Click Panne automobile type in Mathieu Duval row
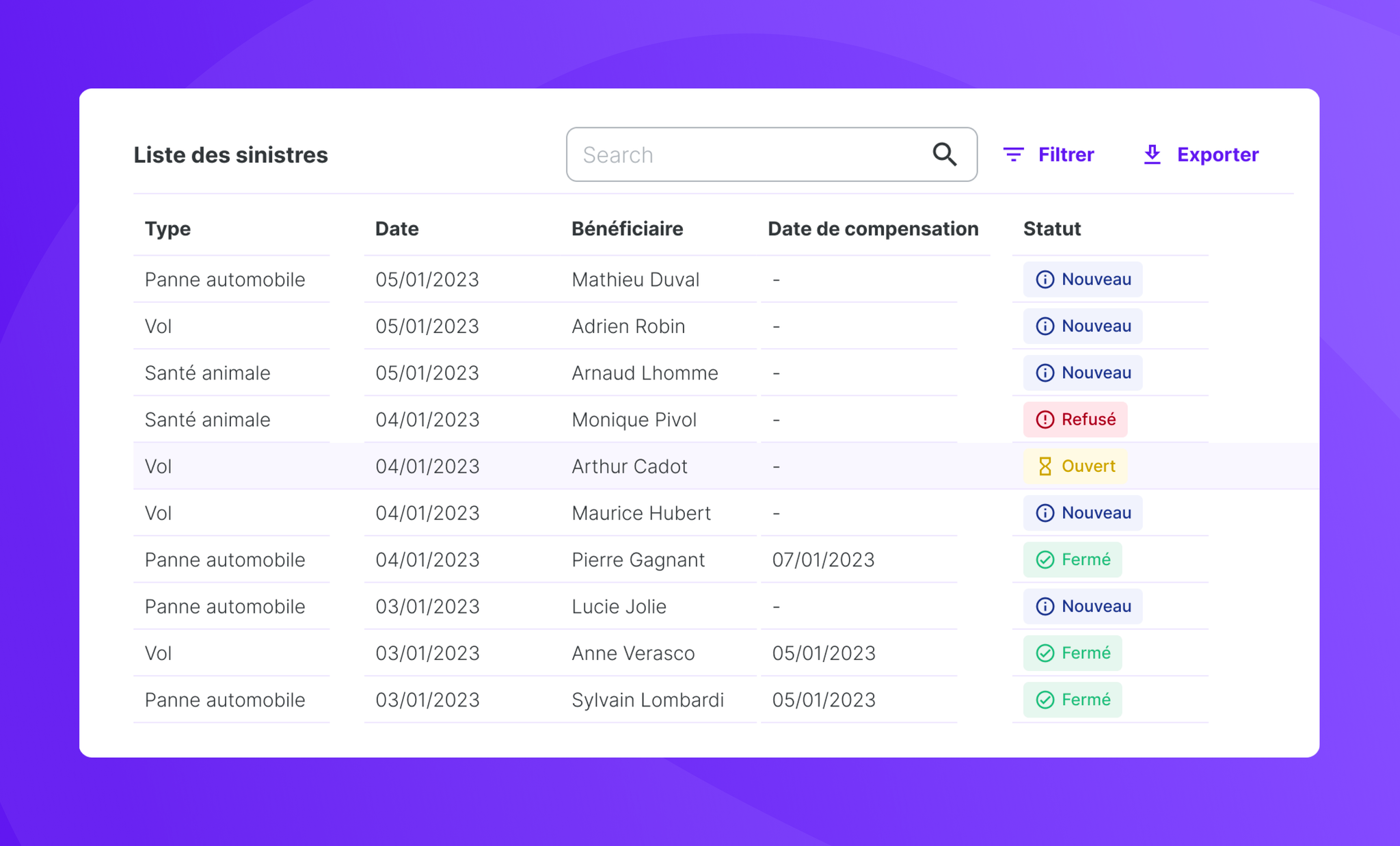The height and width of the screenshot is (846, 1400). (225, 280)
